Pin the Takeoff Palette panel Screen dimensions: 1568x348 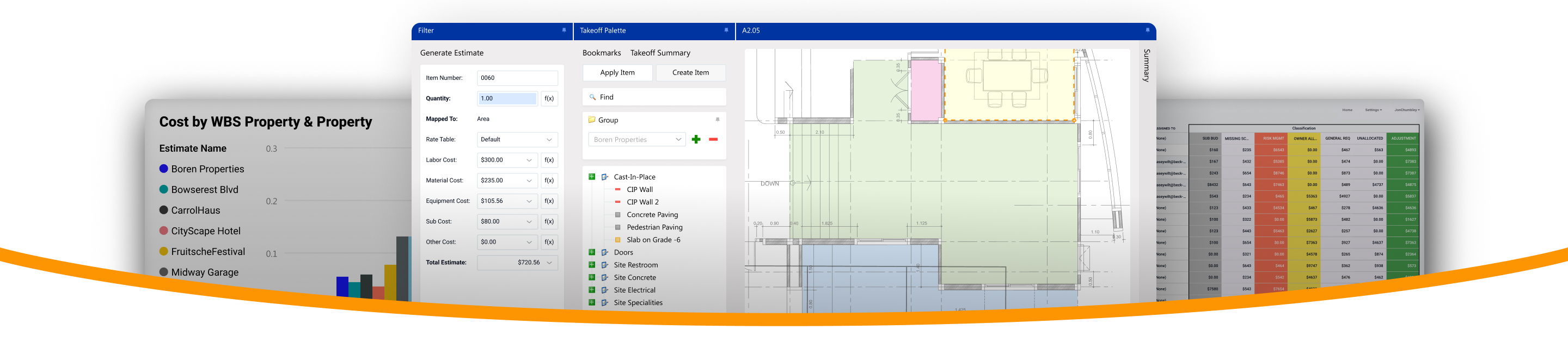pyautogui.click(x=726, y=30)
